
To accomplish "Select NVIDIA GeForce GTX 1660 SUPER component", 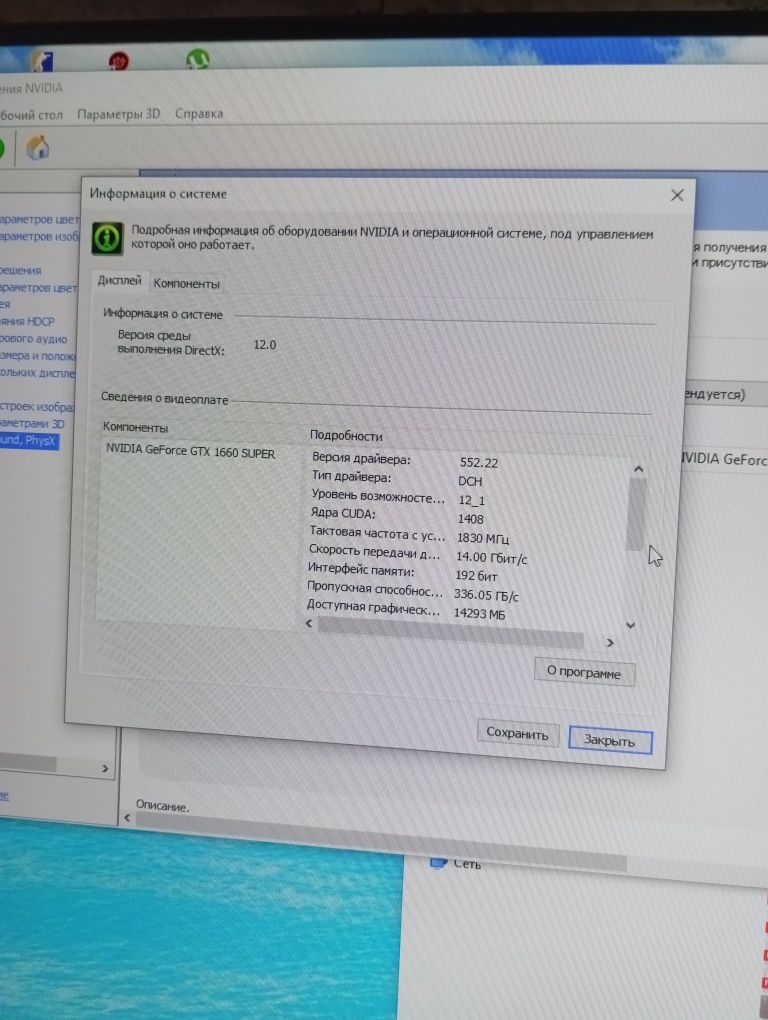I will [x=191, y=452].
